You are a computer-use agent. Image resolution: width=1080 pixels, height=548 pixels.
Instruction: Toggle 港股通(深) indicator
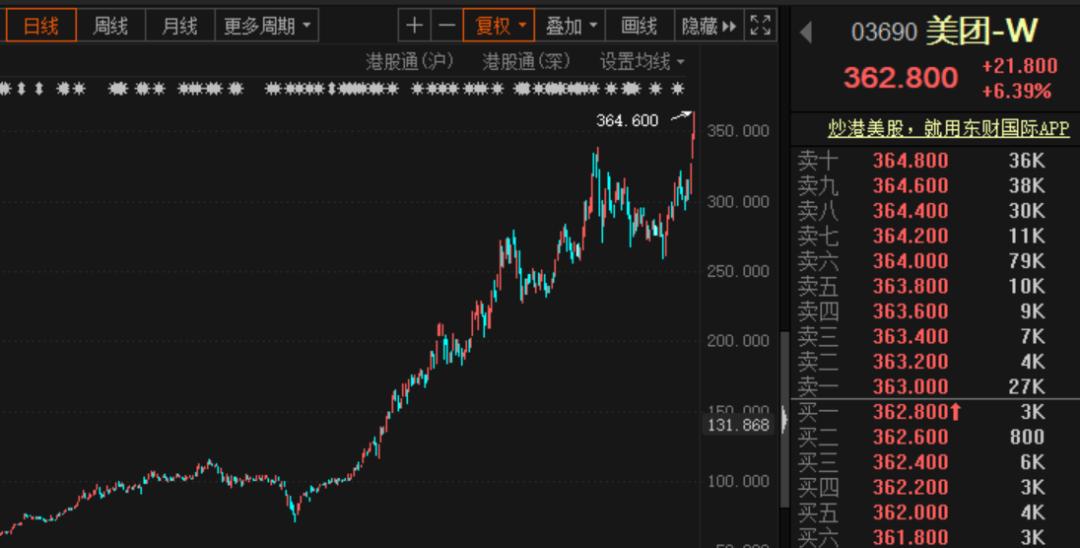pyautogui.click(x=527, y=62)
